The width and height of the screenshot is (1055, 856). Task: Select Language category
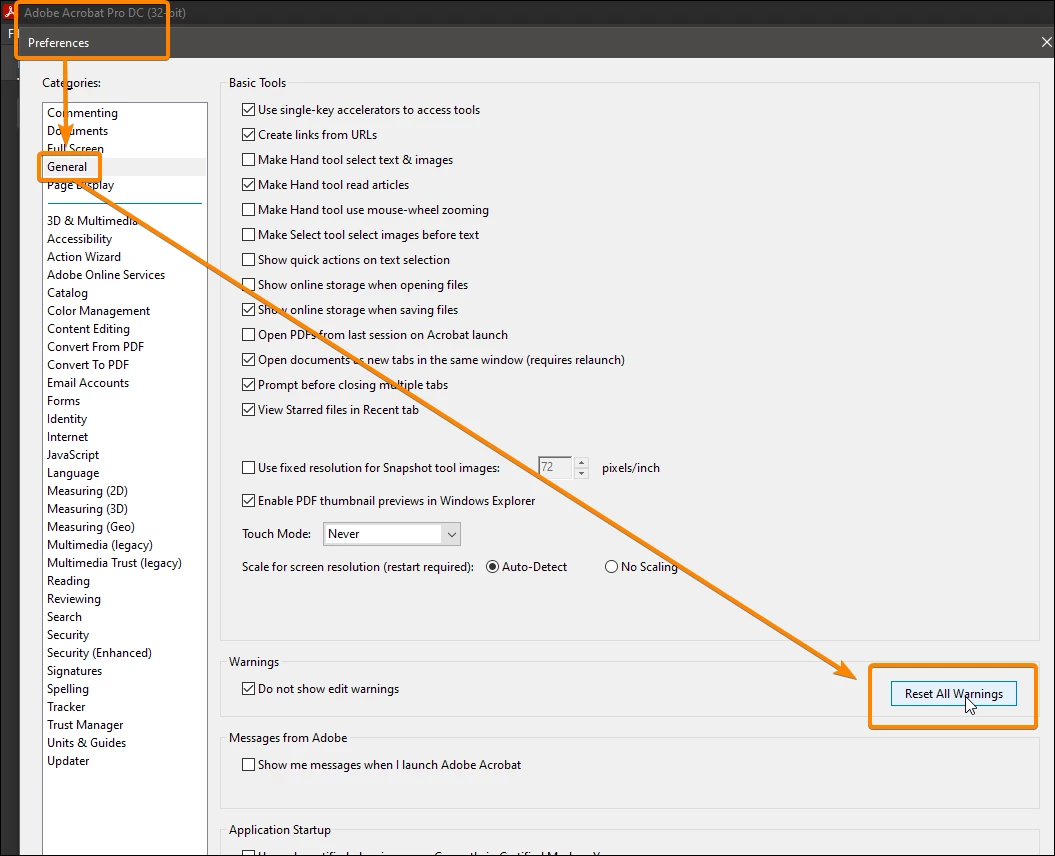[x=73, y=473]
